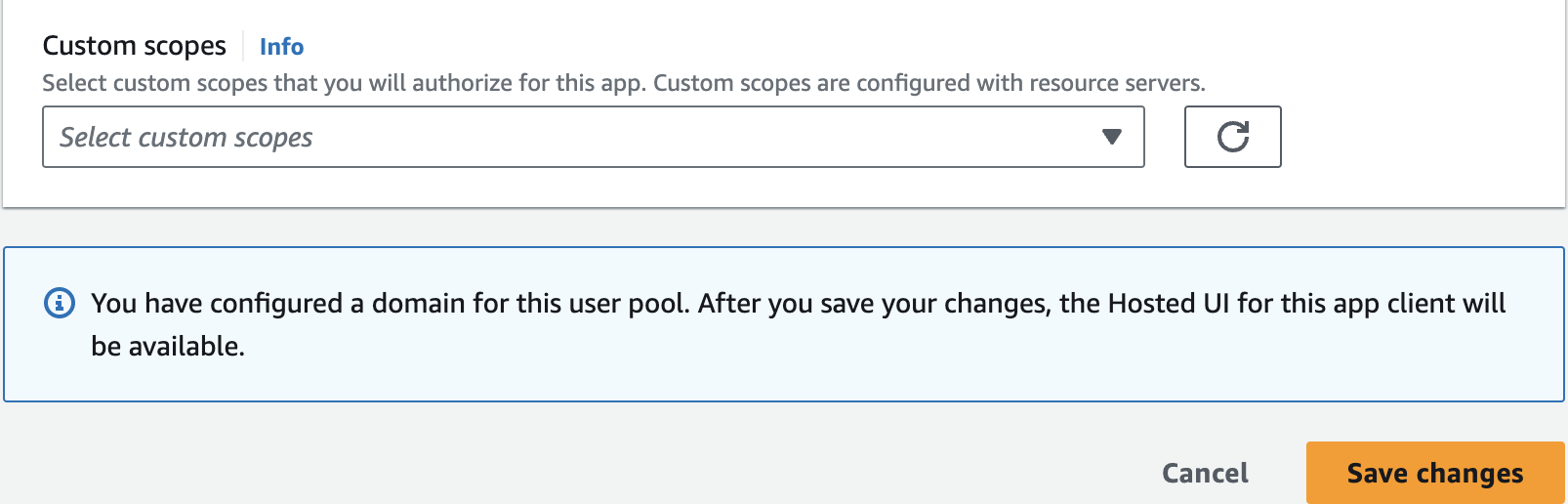The image size is (1568, 504).
Task: Select the Custom scopes heading text
Action: [135, 46]
